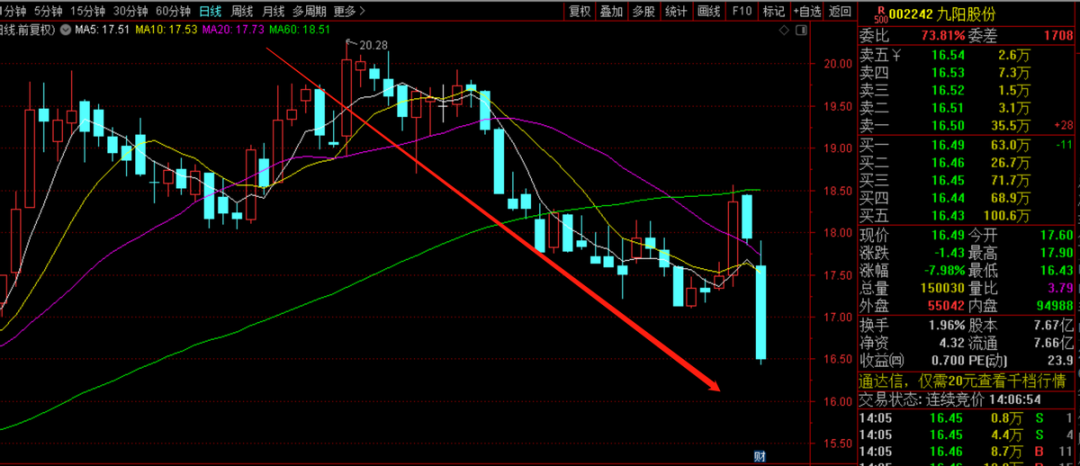
Task: Click the 财 financial marker icon
Action: [760, 457]
